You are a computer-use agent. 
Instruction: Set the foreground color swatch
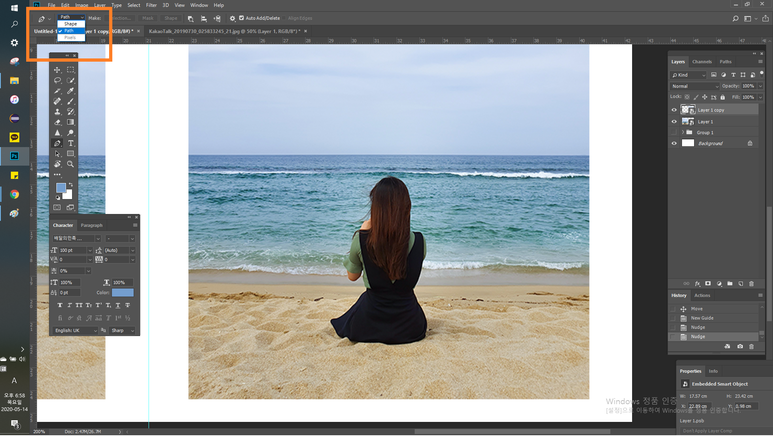click(61, 188)
